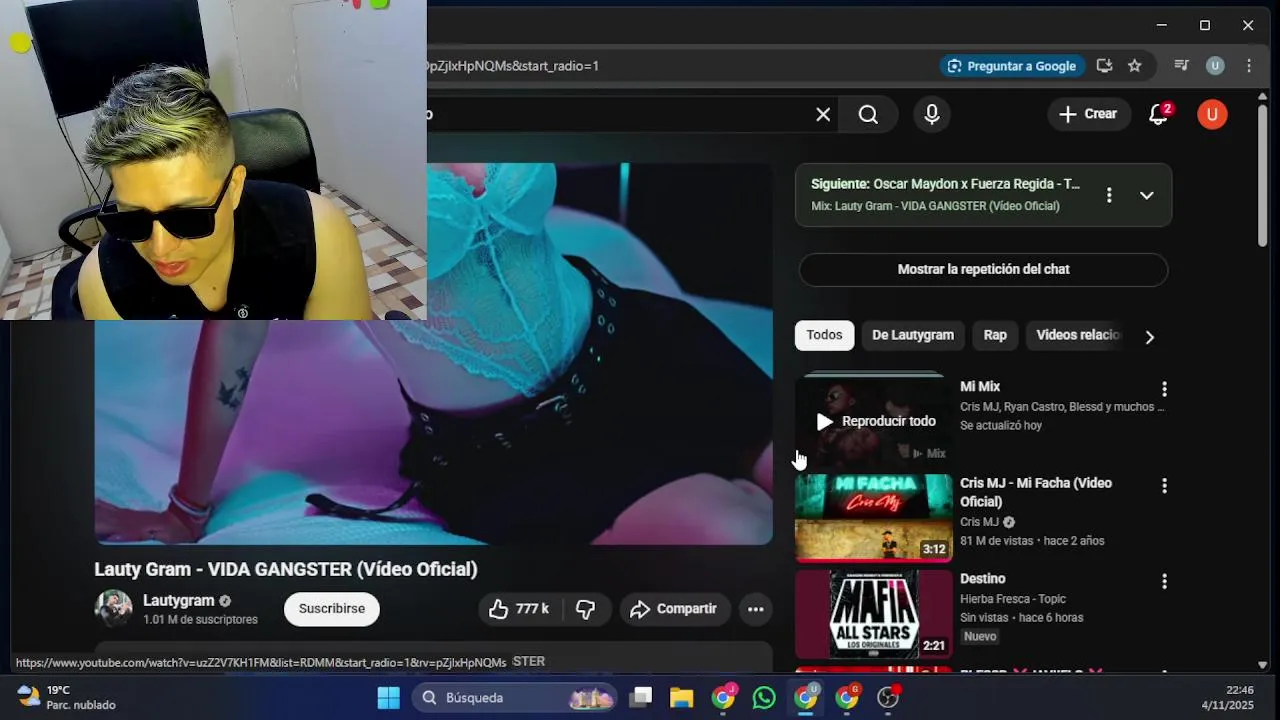Open options menu for Mi Facha video
1280x720 pixels.
coord(1164,486)
